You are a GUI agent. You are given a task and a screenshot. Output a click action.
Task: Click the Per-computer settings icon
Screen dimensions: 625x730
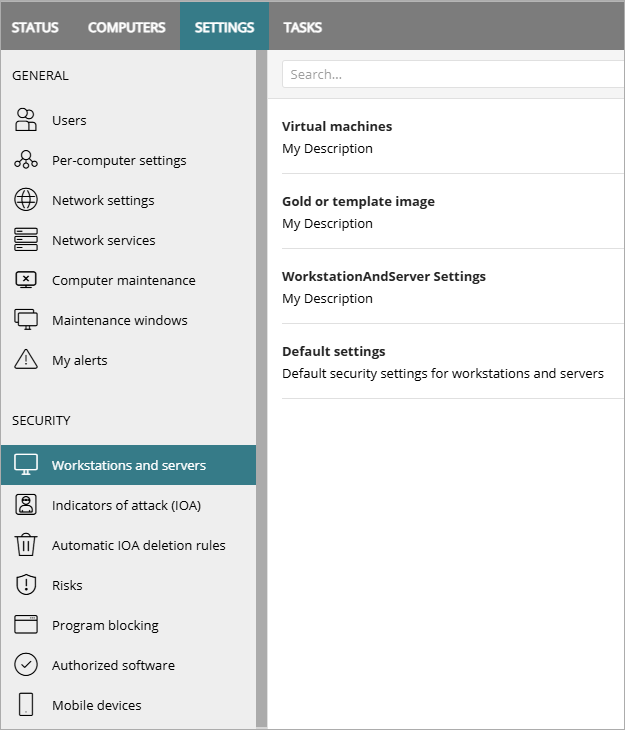[x=26, y=160]
